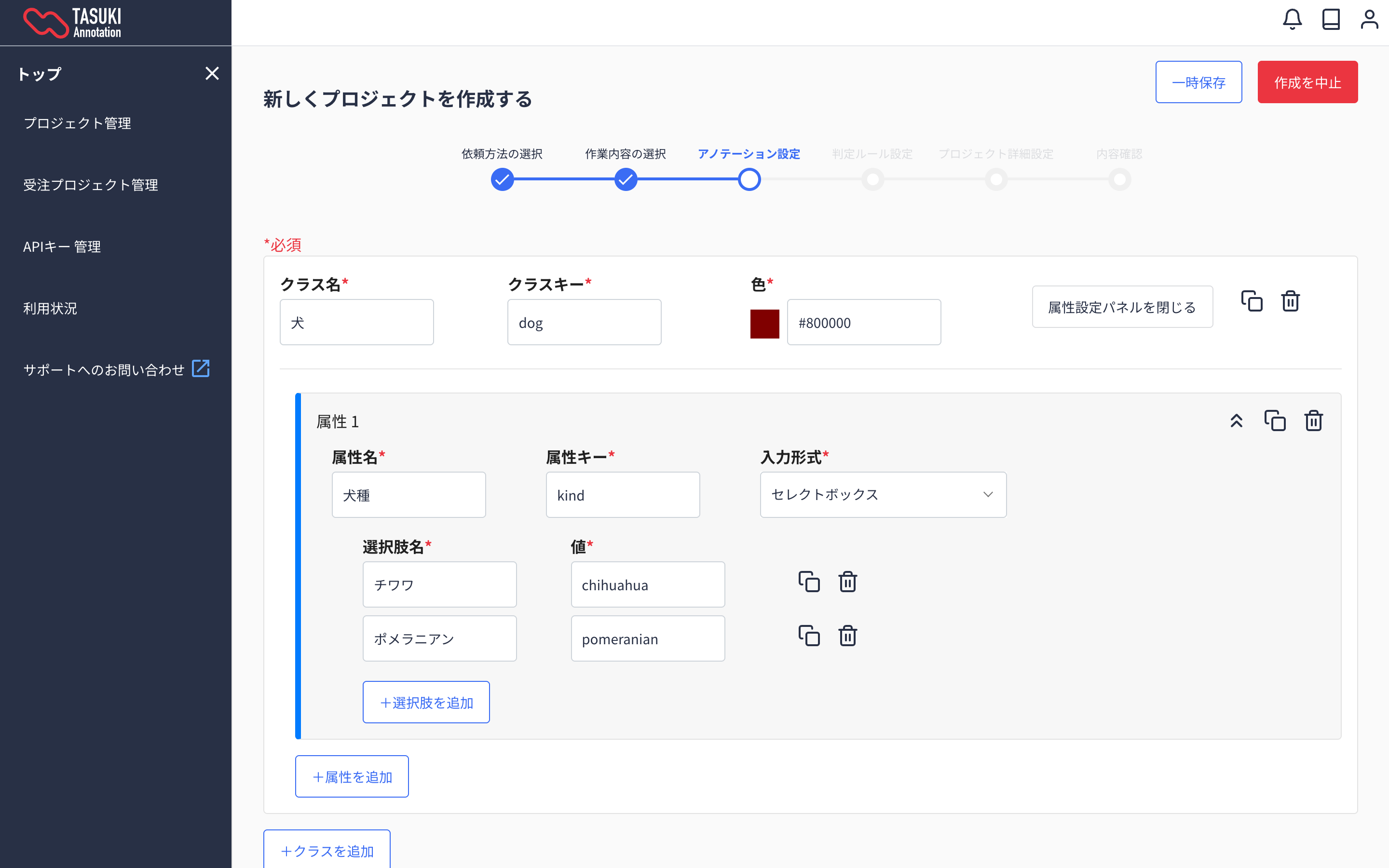The image size is (1389, 868).
Task: Delete 属性 1 using trash icon
Action: tap(1313, 420)
